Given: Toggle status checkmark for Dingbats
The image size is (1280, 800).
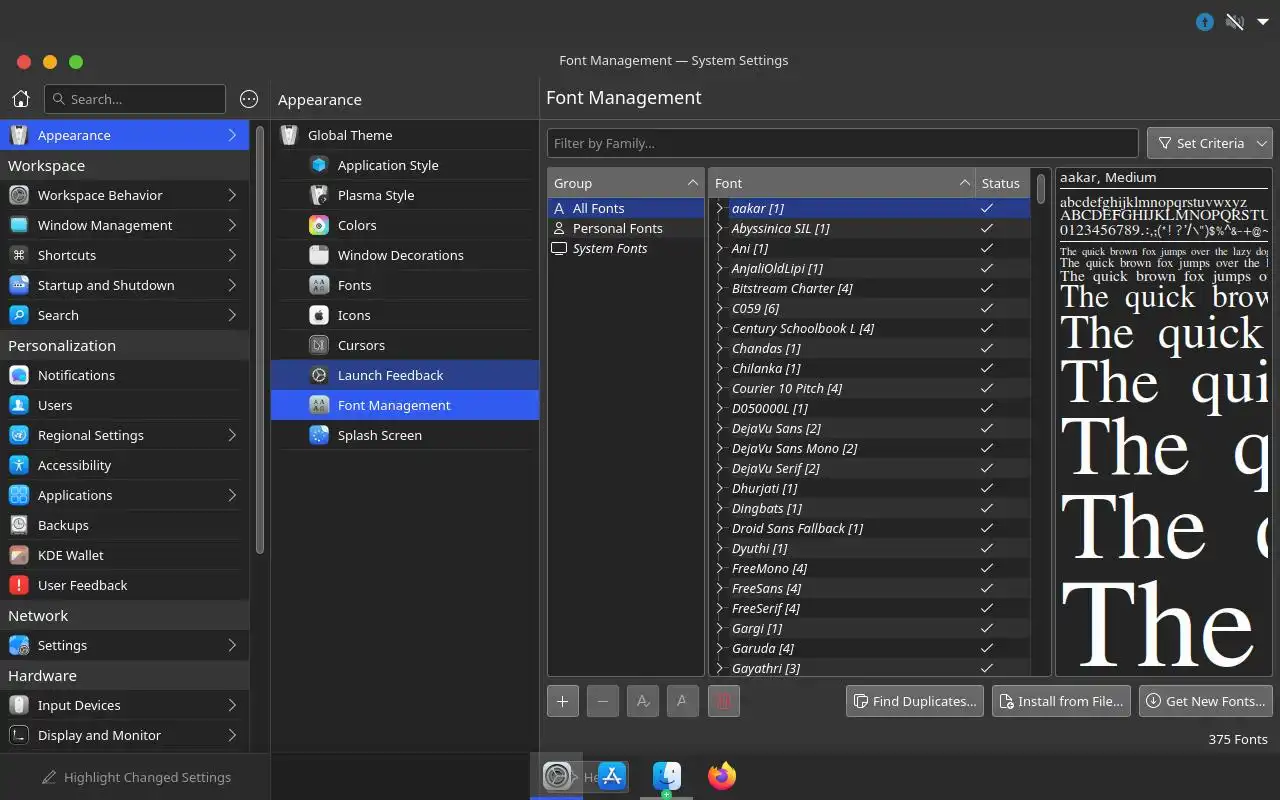Looking at the screenshot, I should (987, 508).
